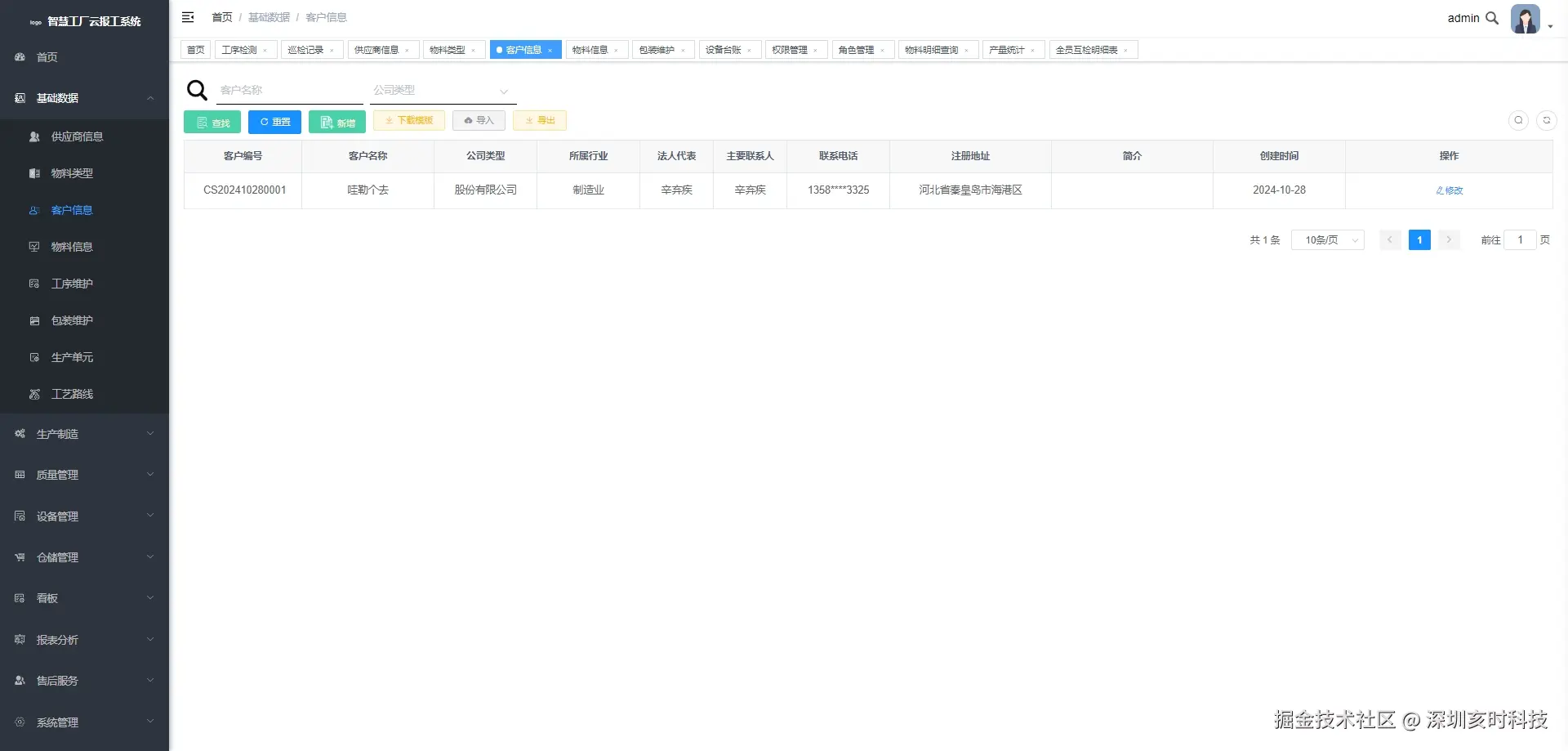Open 生产单元 via its sidebar icon
Image resolution: width=1568 pixels, height=751 pixels.
tap(34, 357)
